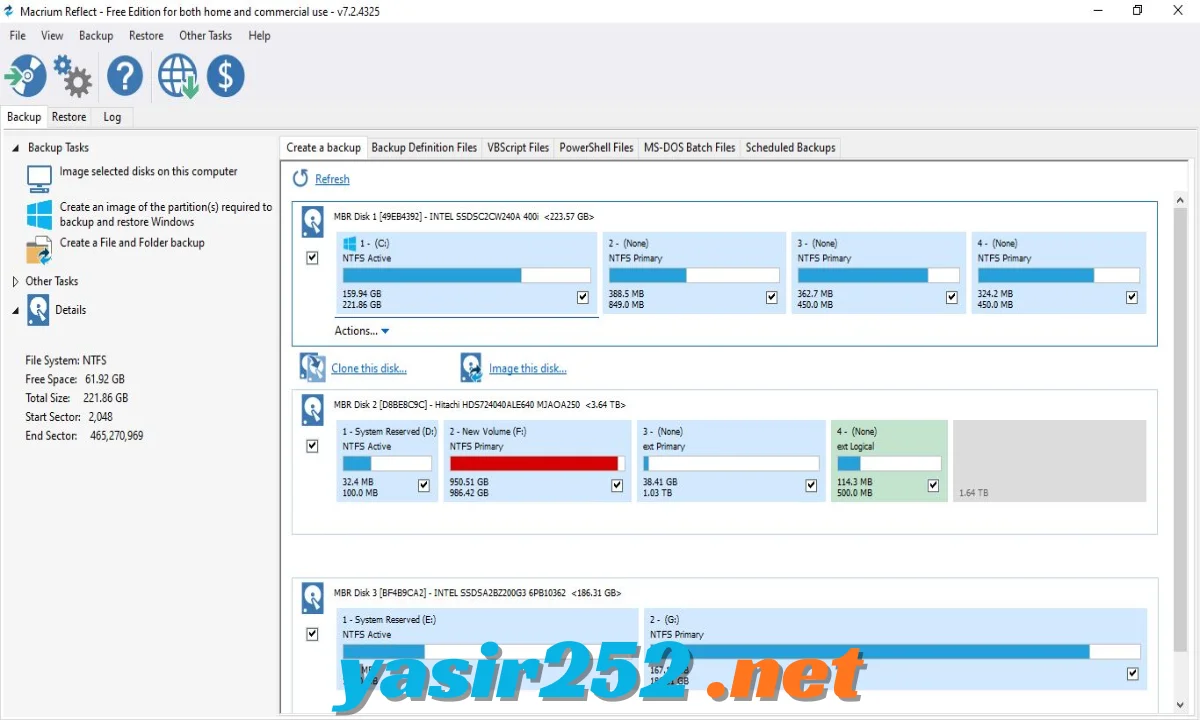This screenshot has width=1200, height=720.
Task: Click the Clone this disk icon
Action: click(x=313, y=367)
